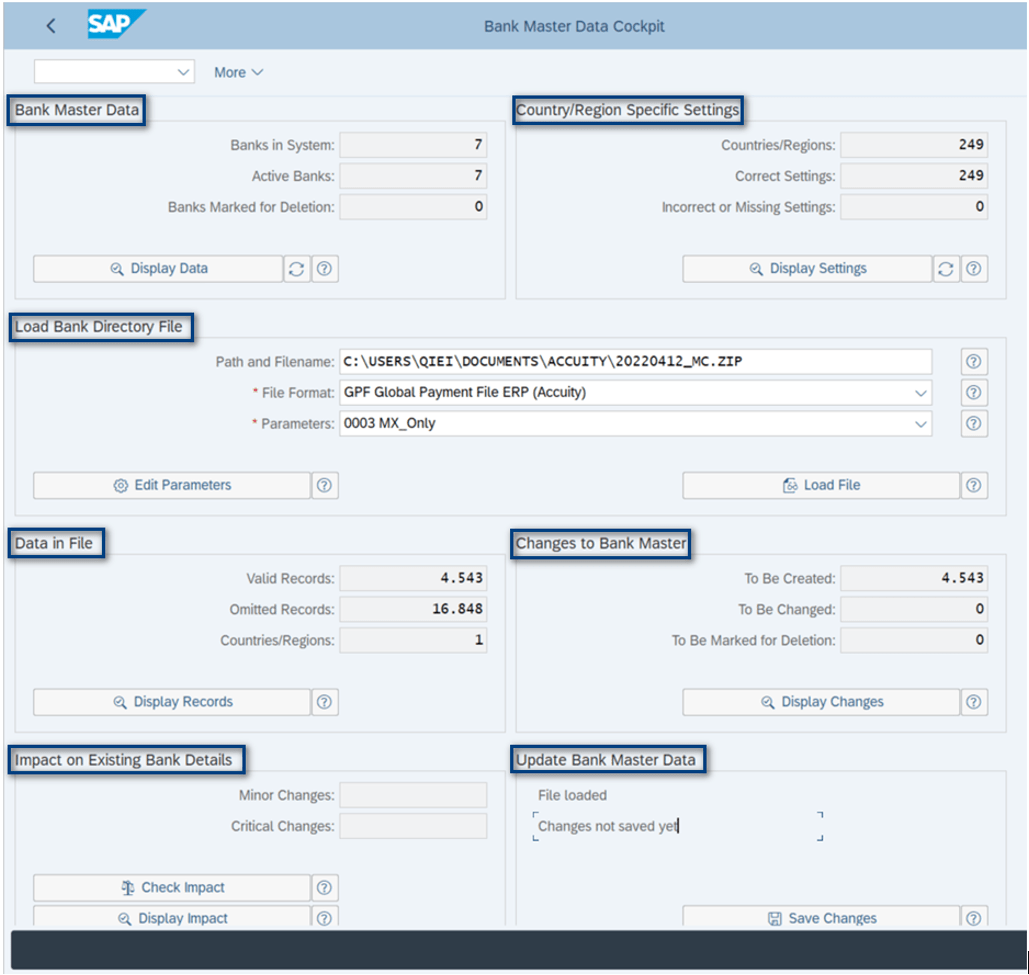The width and height of the screenshot is (1029, 975).
Task: Open the More menu
Action: coord(237,72)
